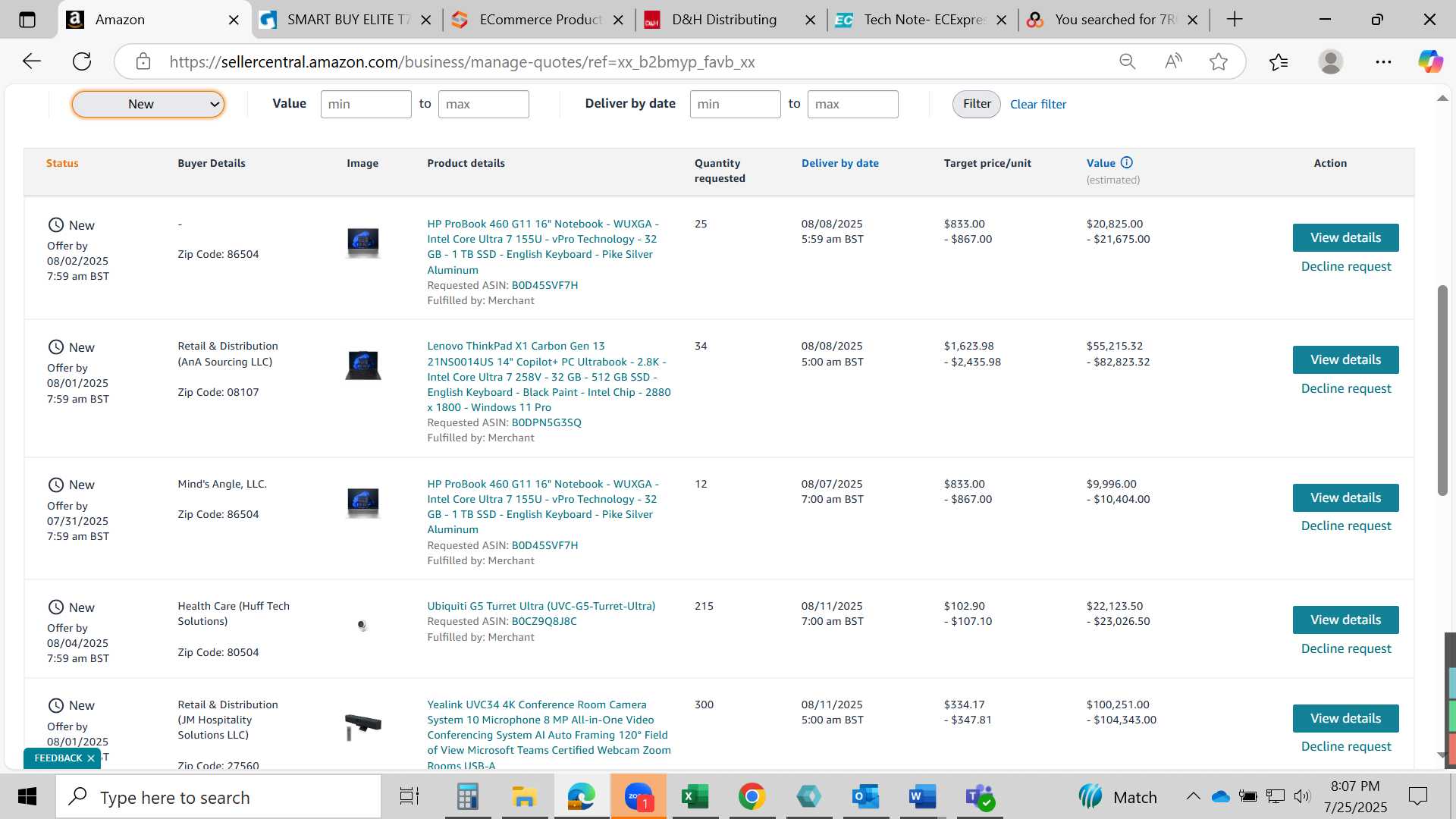View details for Ubiquiti G5 Turret Ultra
Screen dimensions: 1456x819
pos(1346,620)
